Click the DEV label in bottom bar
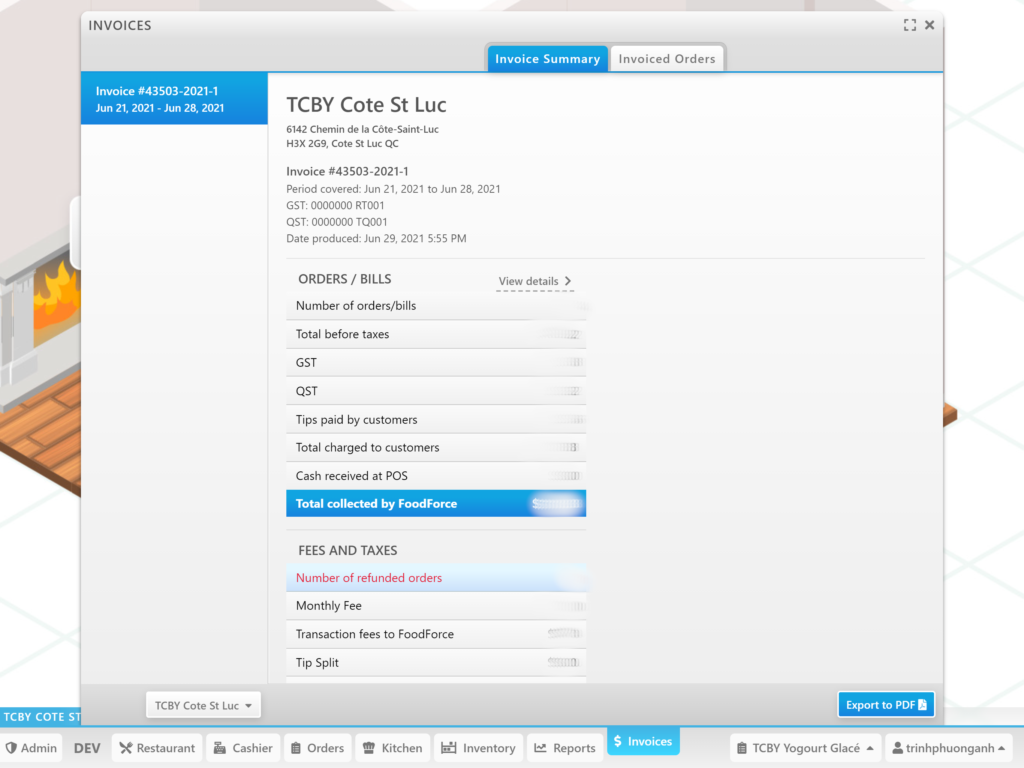 click(x=87, y=747)
